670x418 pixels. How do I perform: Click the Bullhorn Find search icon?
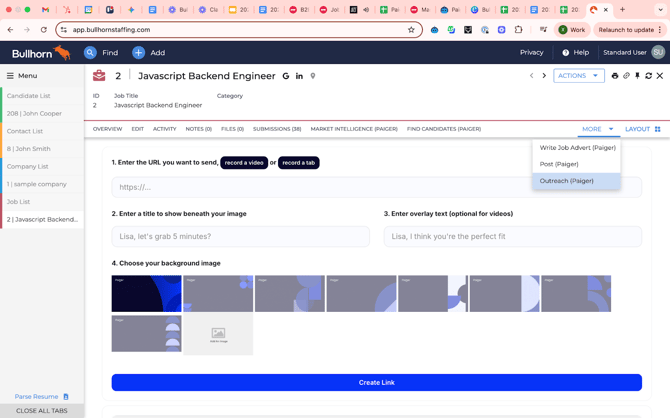pyautogui.click(x=90, y=53)
